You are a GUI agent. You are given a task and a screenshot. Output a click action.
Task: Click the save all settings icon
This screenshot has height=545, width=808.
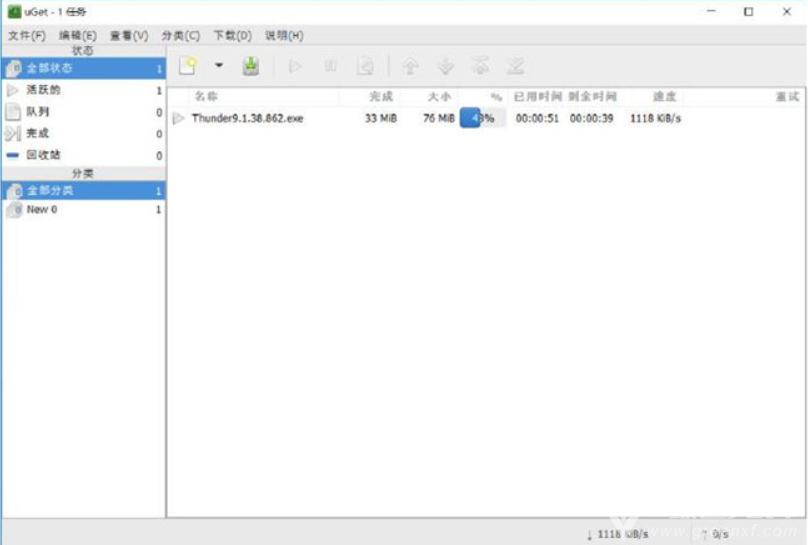pos(251,66)
